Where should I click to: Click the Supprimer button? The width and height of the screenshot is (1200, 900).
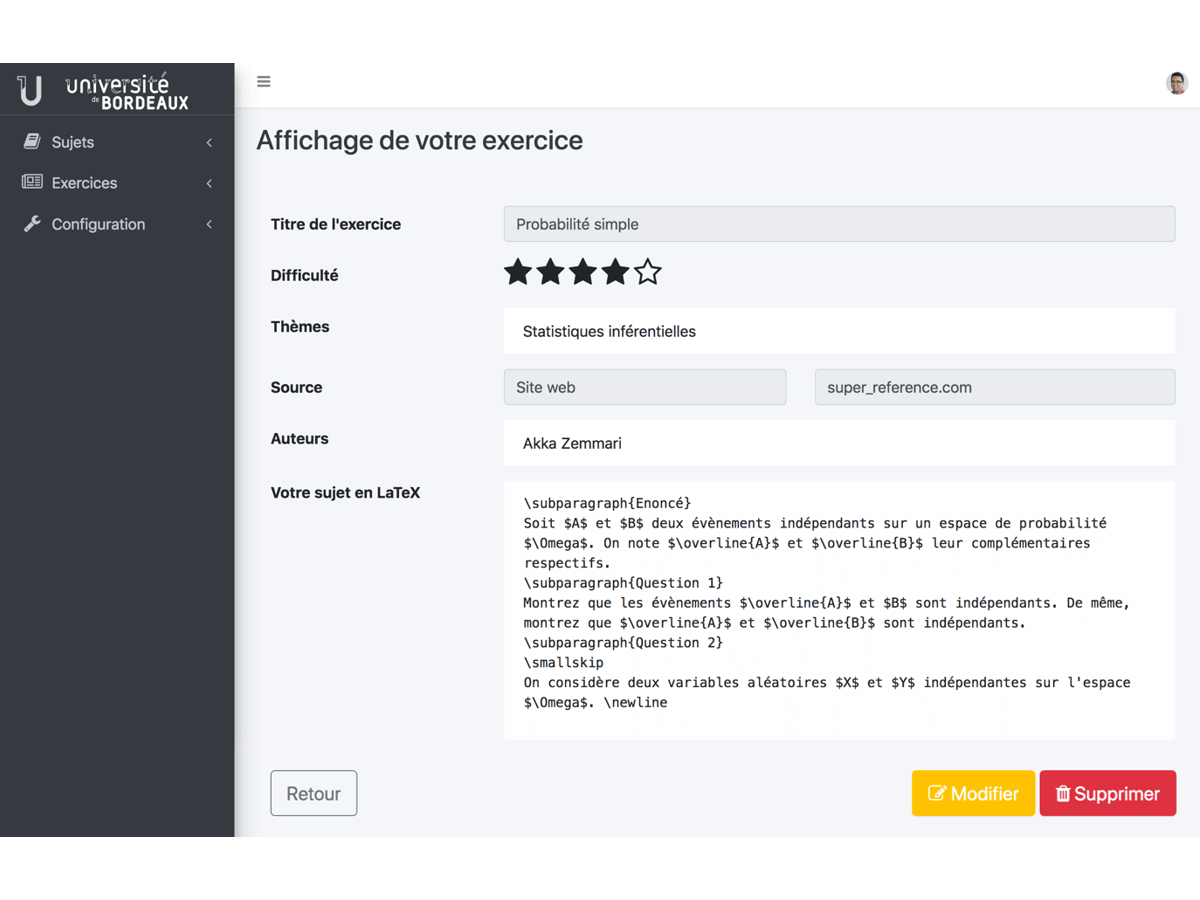pyautogui.click(x=1108, y=793)
